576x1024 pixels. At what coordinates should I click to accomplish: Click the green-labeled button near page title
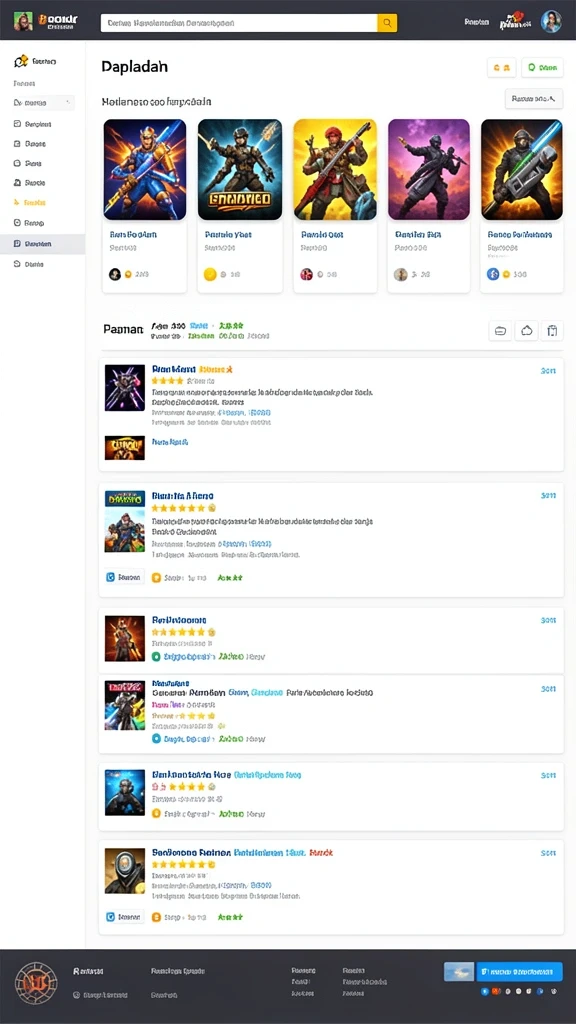point(542,67)
